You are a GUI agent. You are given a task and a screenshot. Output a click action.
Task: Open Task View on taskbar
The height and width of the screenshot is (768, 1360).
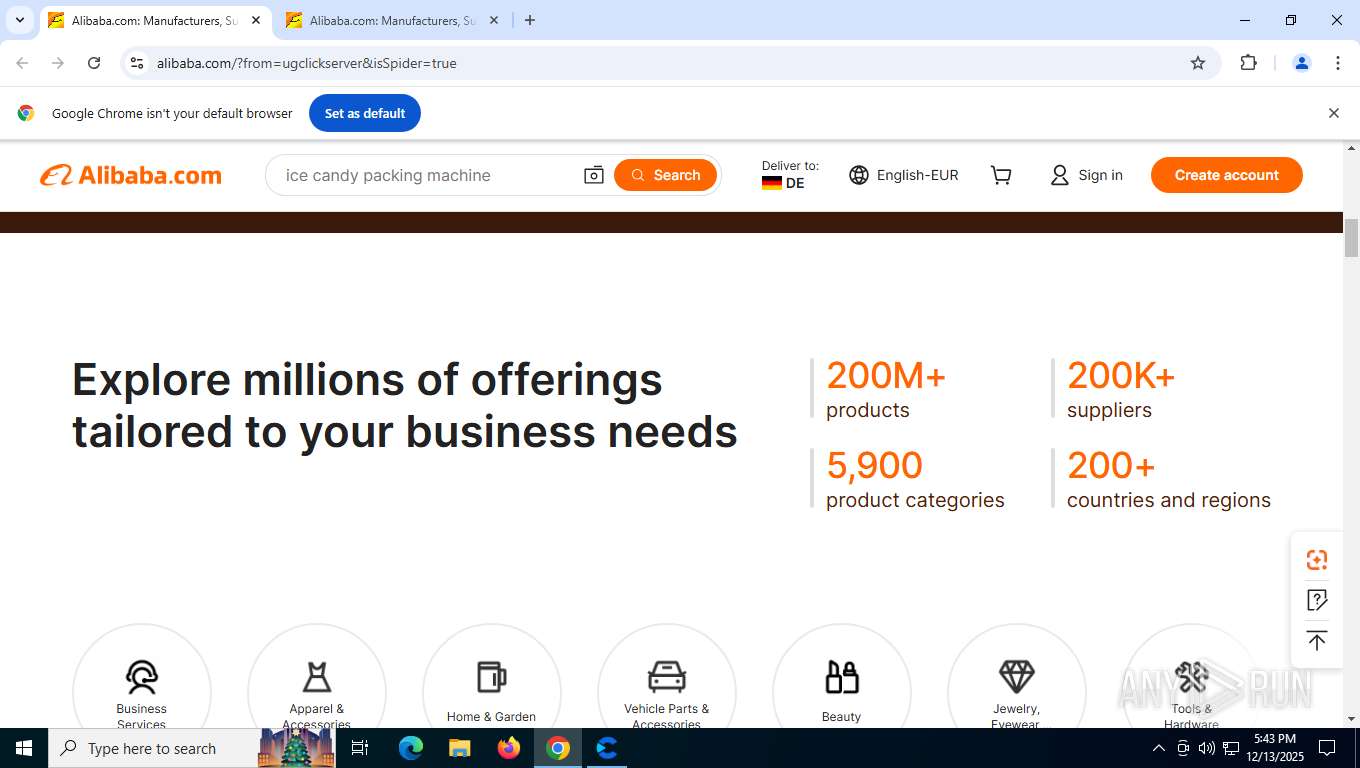361,748
